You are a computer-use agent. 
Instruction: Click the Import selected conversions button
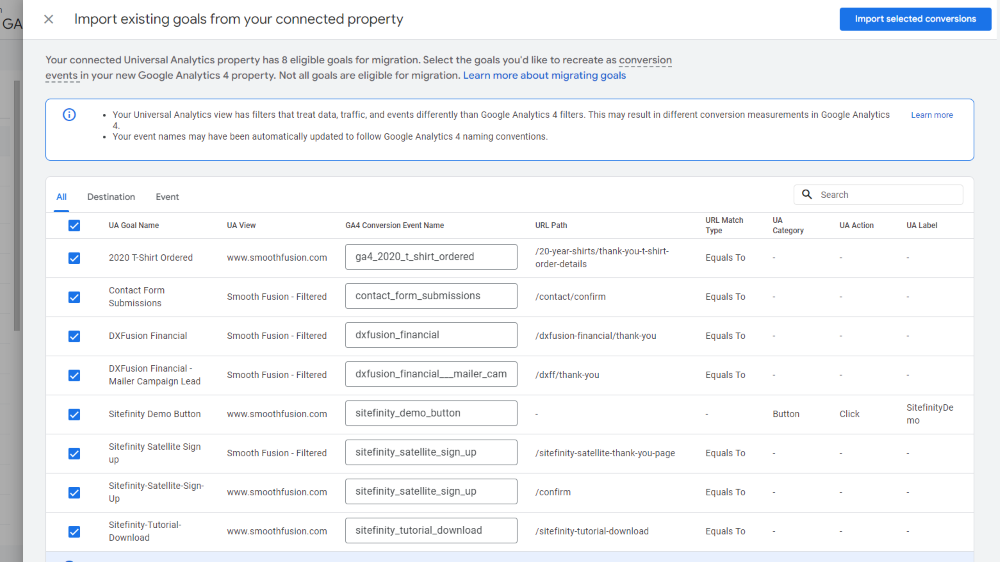pyautogui.click(x=915, y=19)
